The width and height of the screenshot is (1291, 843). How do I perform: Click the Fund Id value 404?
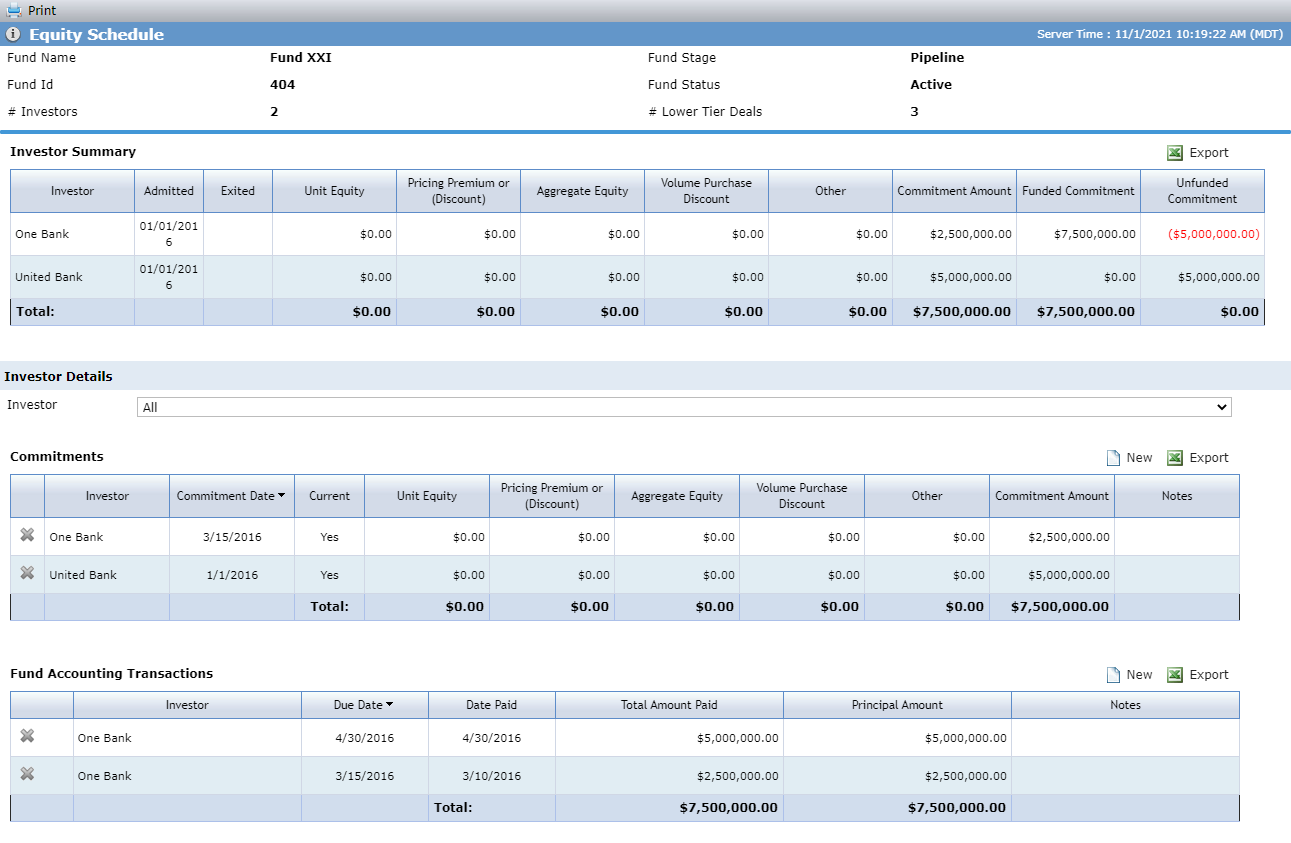point(283,85)
